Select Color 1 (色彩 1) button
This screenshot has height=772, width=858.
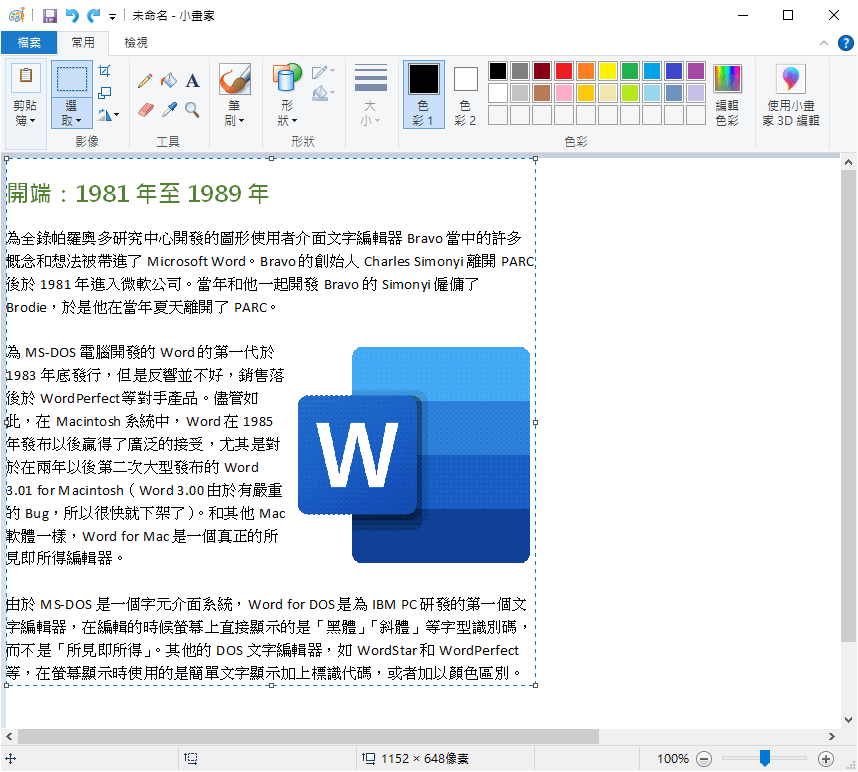click(x=424, y=95)
